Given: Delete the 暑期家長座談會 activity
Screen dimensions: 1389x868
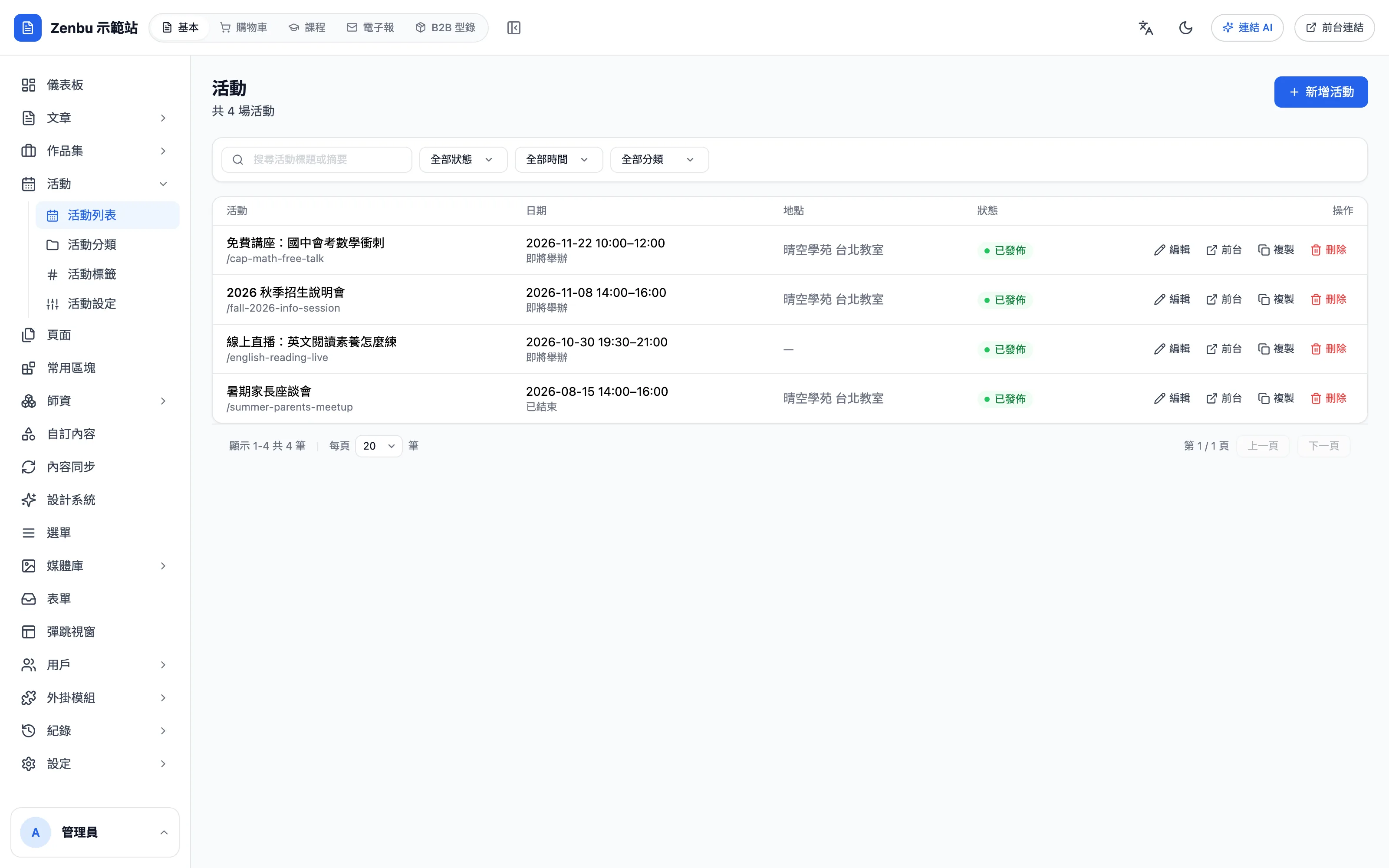Looking at the screenshot, I should pyautogui.click(x=1329, y=398).
